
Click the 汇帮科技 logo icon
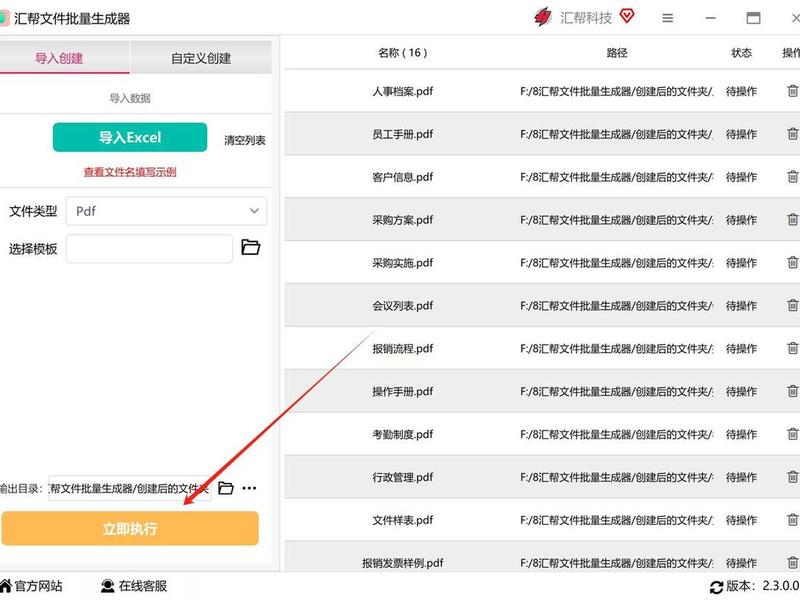click(x=543, y=17)
